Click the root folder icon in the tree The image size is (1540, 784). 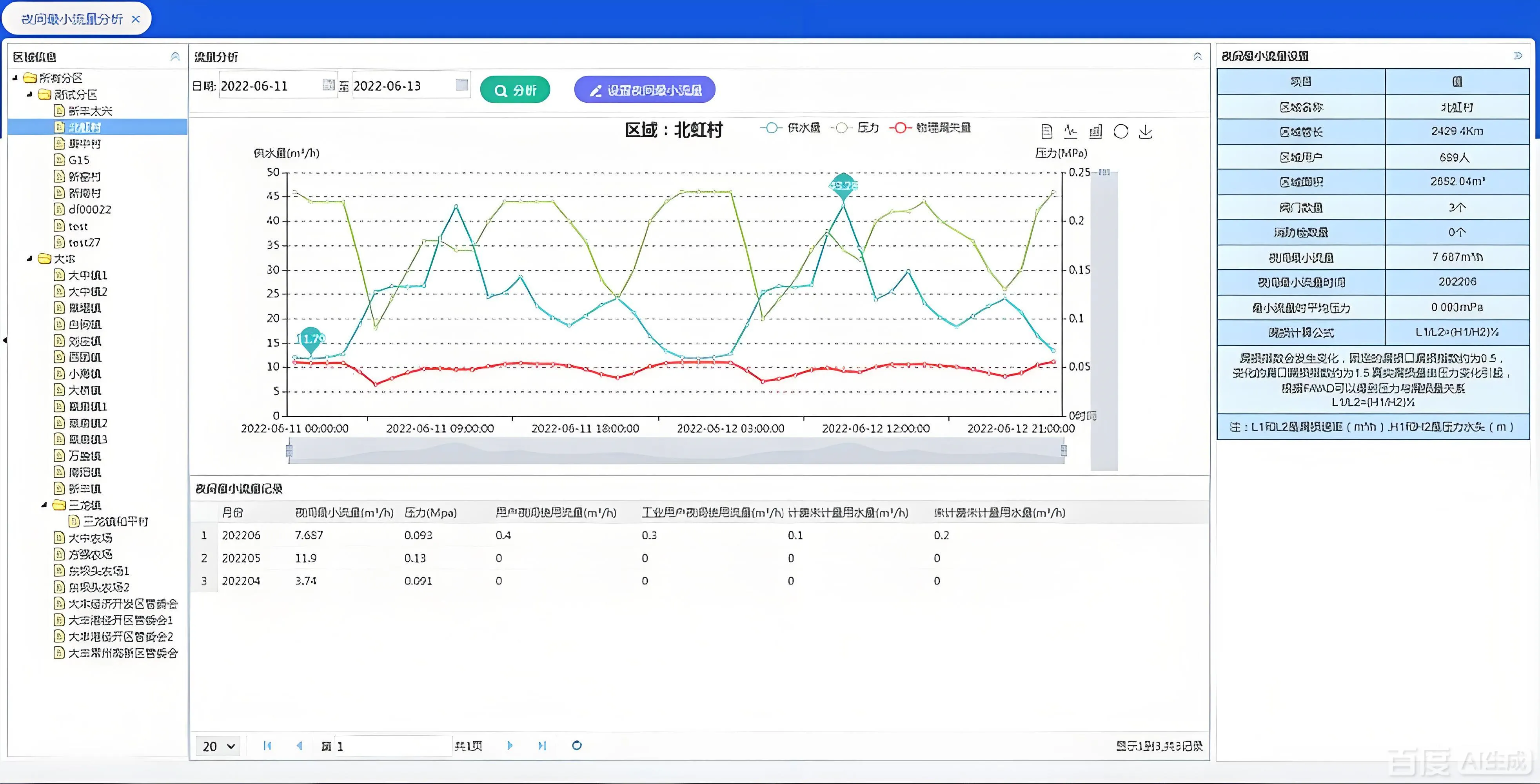coord(30,78)
